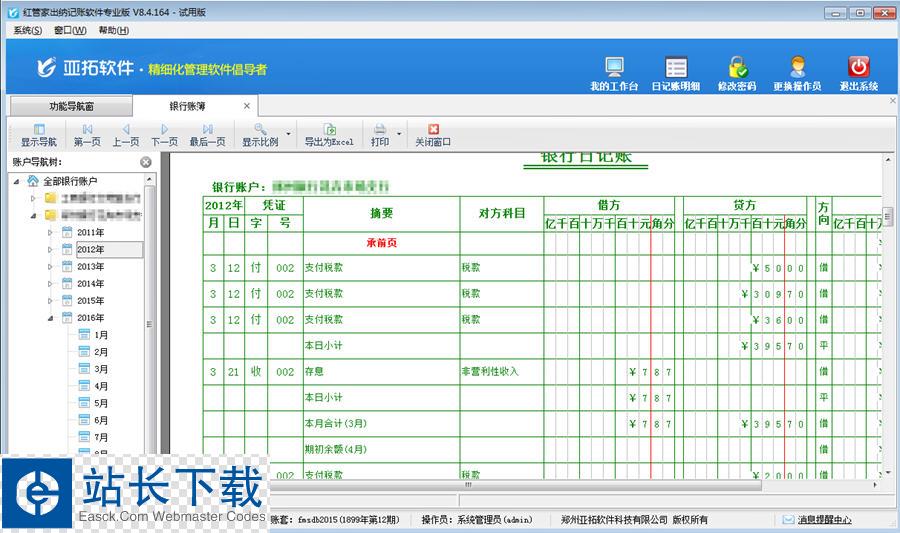
Task: Select 2月 under 2016年
Action: tap(101, 352)
